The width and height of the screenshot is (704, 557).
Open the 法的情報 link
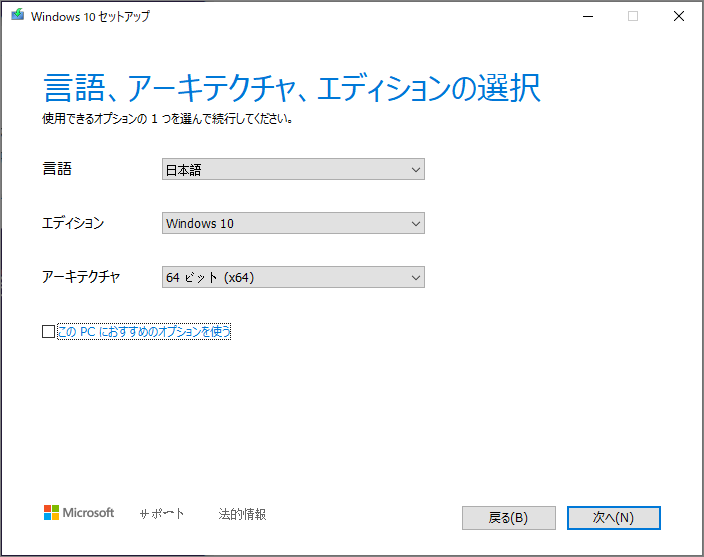pos(242,513)
